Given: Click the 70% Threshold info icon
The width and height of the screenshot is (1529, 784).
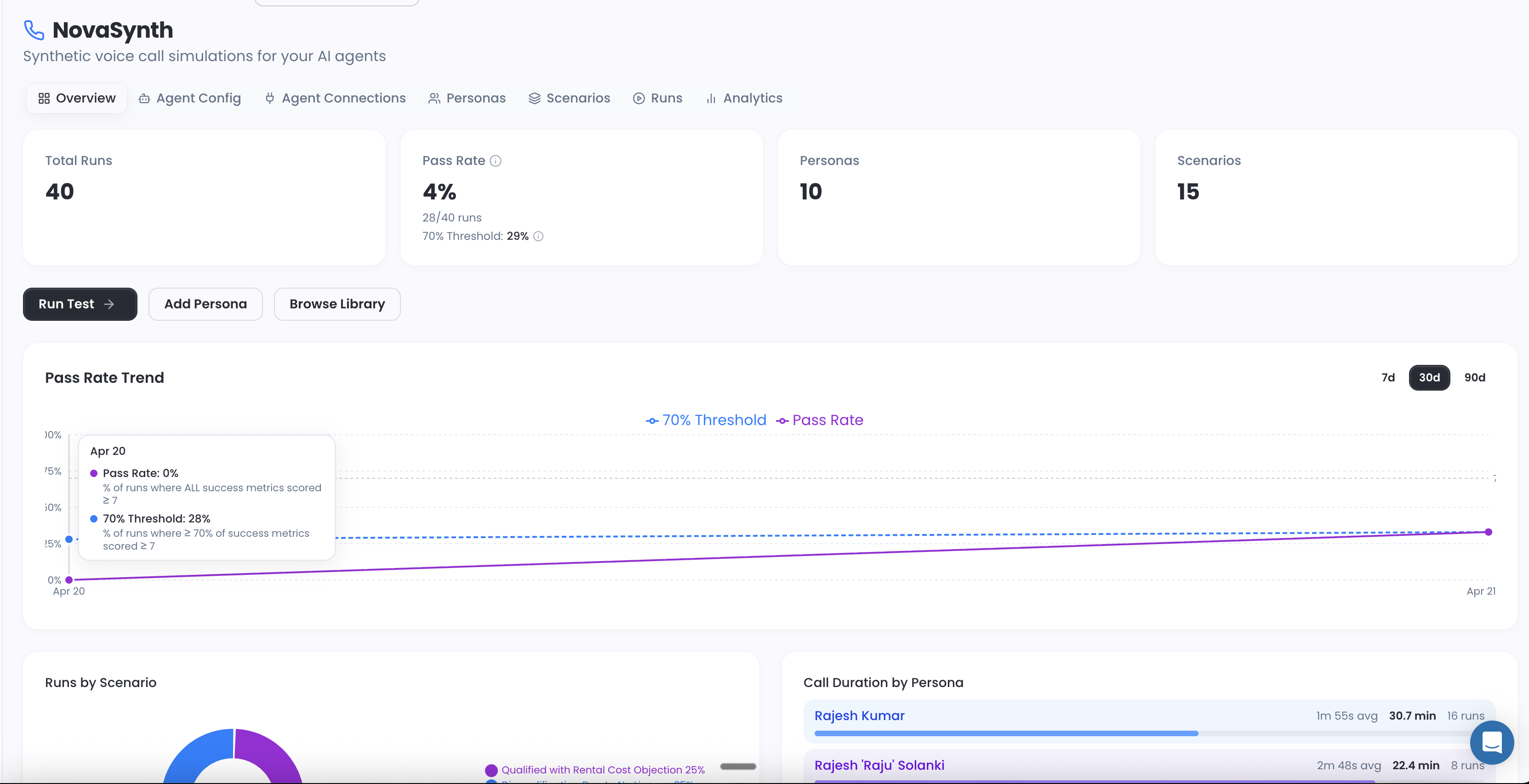Looking at the screenshot, I should coord(538,236).
